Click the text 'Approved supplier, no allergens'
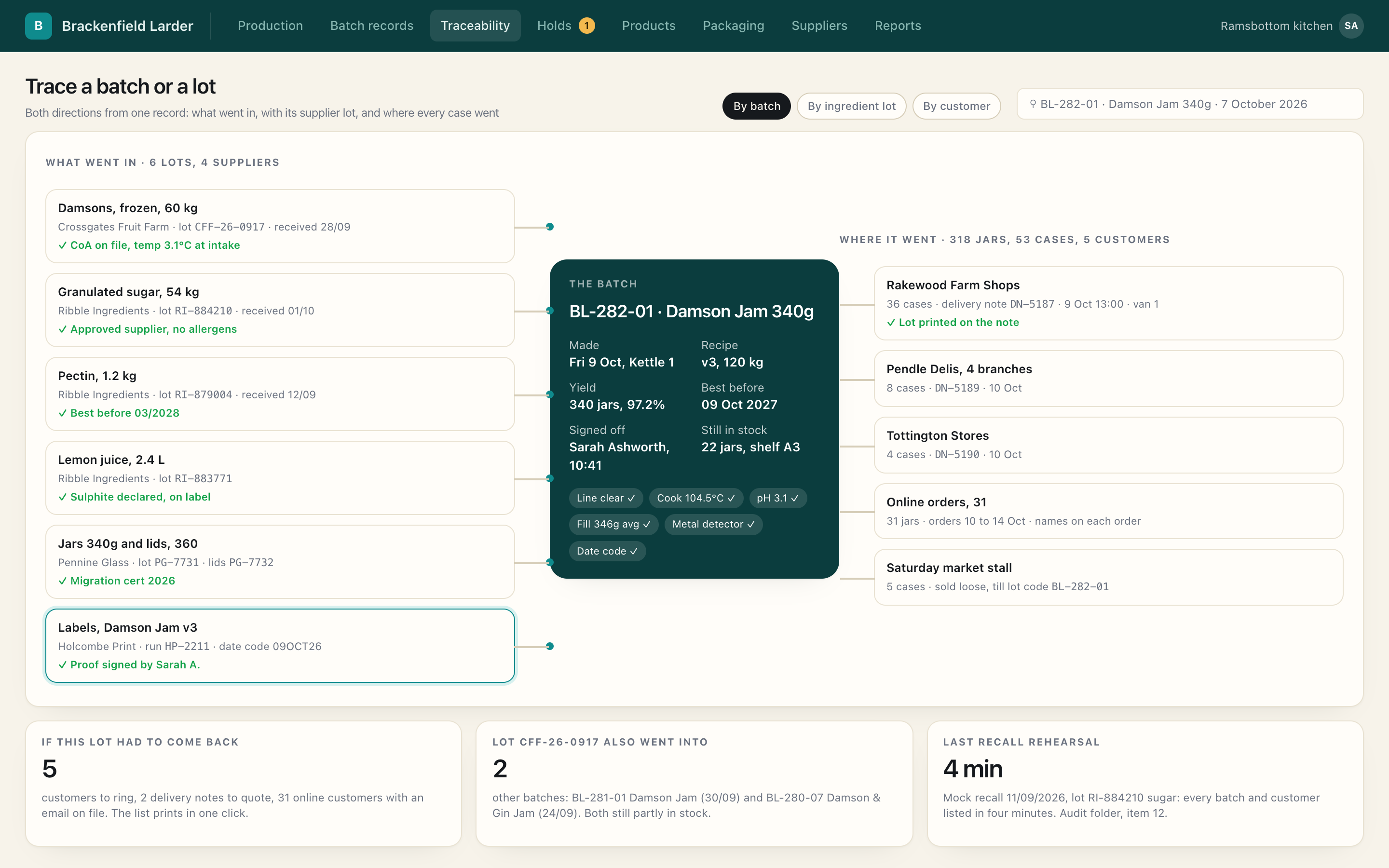Image resolution: width=1389 pixels, height=868 pixels. tap(153, 329)
